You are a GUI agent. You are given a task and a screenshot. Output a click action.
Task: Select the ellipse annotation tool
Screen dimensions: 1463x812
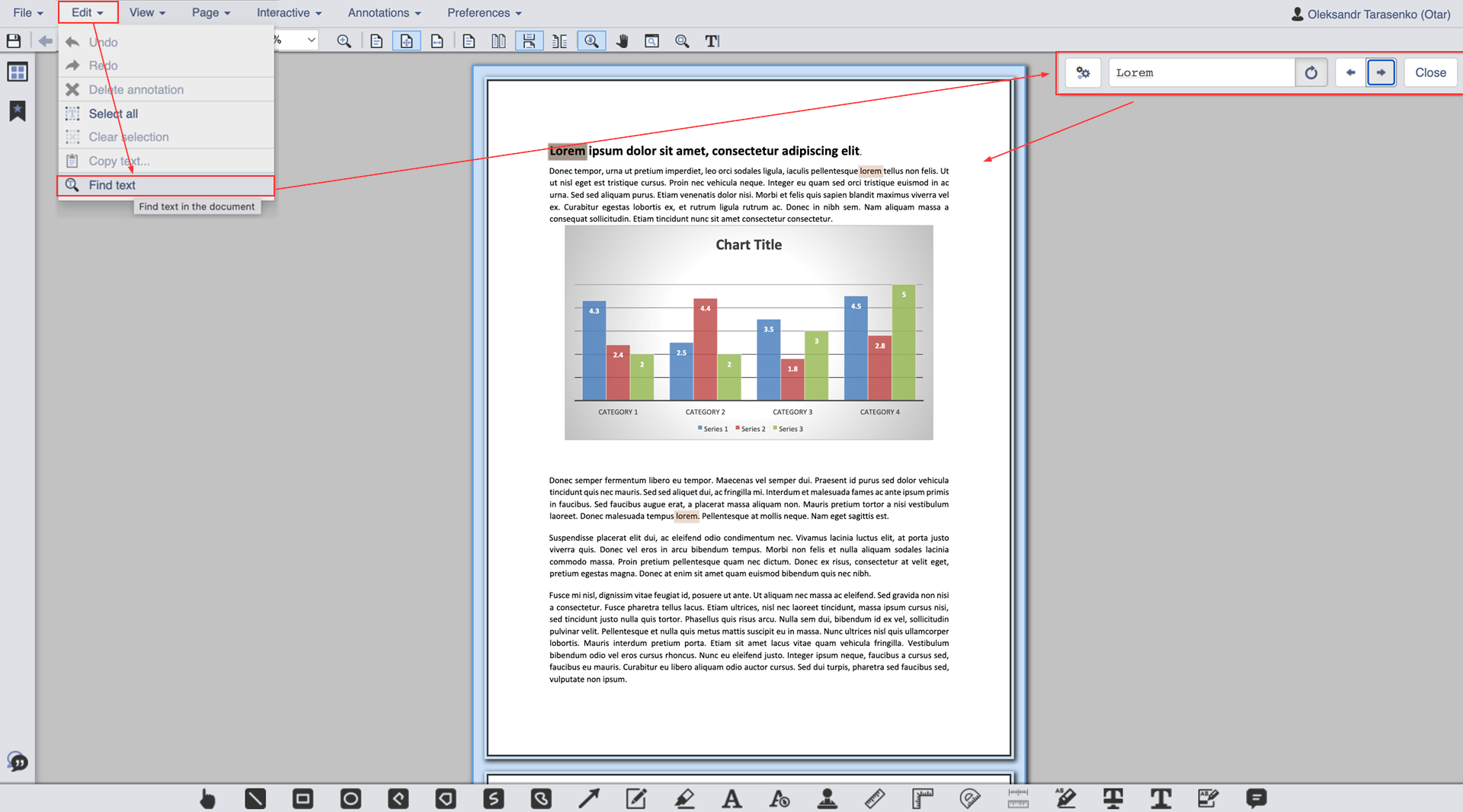pos(351,798)
